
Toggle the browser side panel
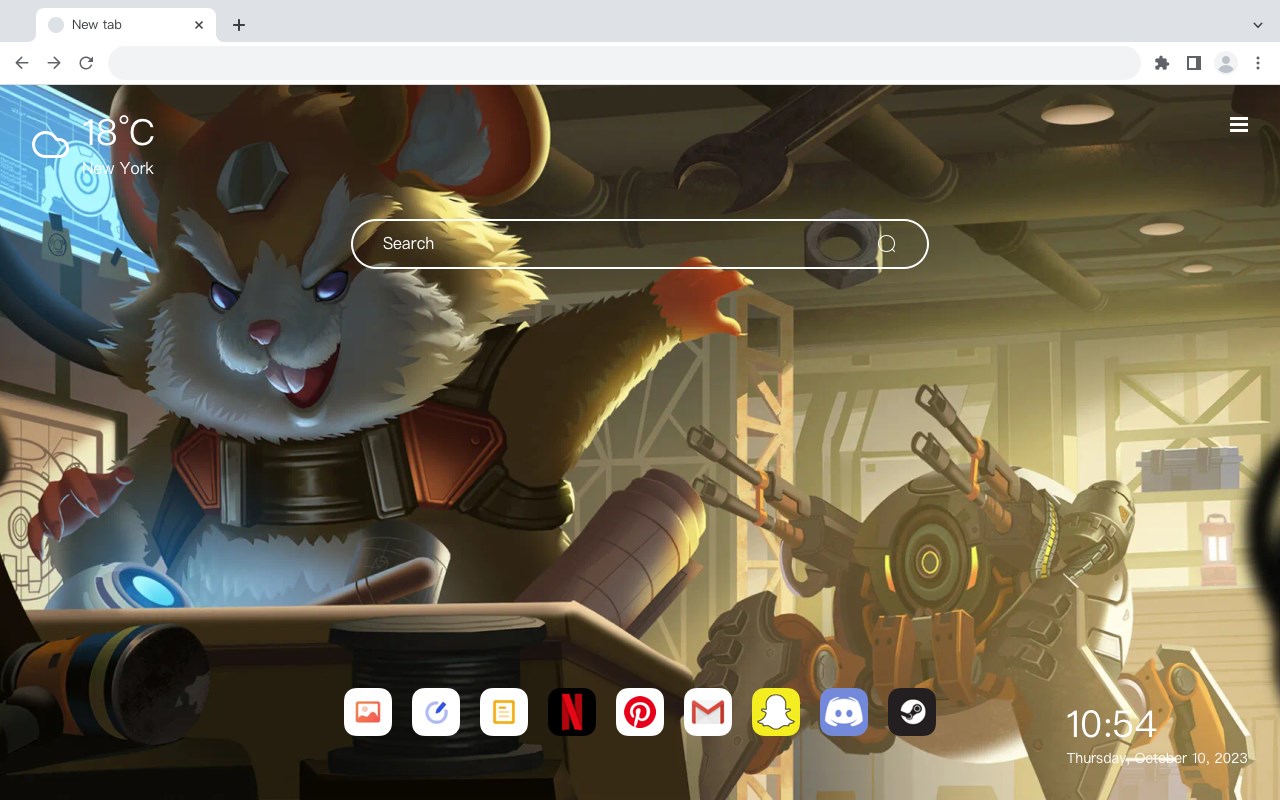click(x=1194, y=63)
